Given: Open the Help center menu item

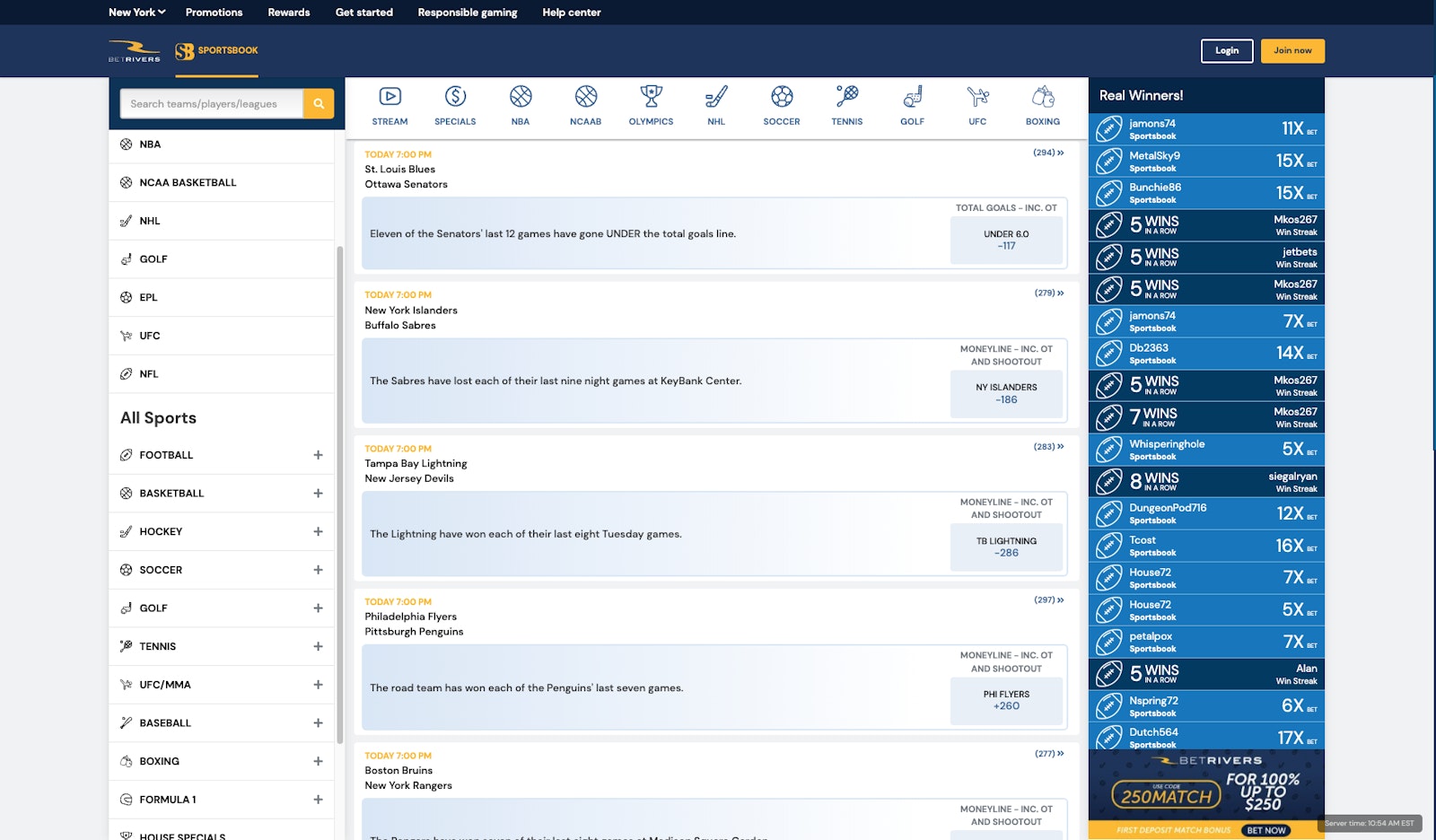Looking at the screenshot, I should (571, 13).
